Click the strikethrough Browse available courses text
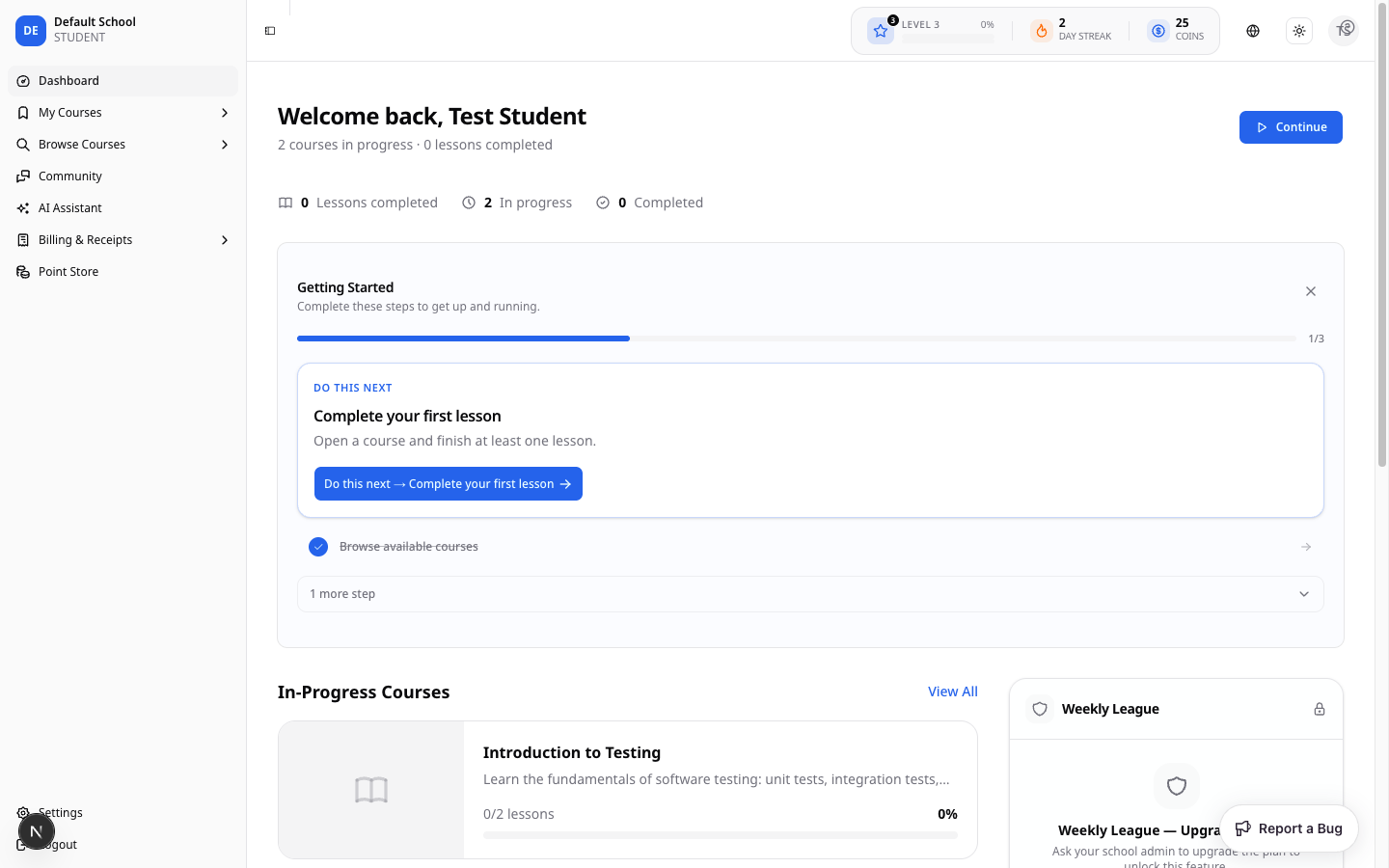Image resolution: width=1389 pixels, height=868 pixels. coord(409,547)
